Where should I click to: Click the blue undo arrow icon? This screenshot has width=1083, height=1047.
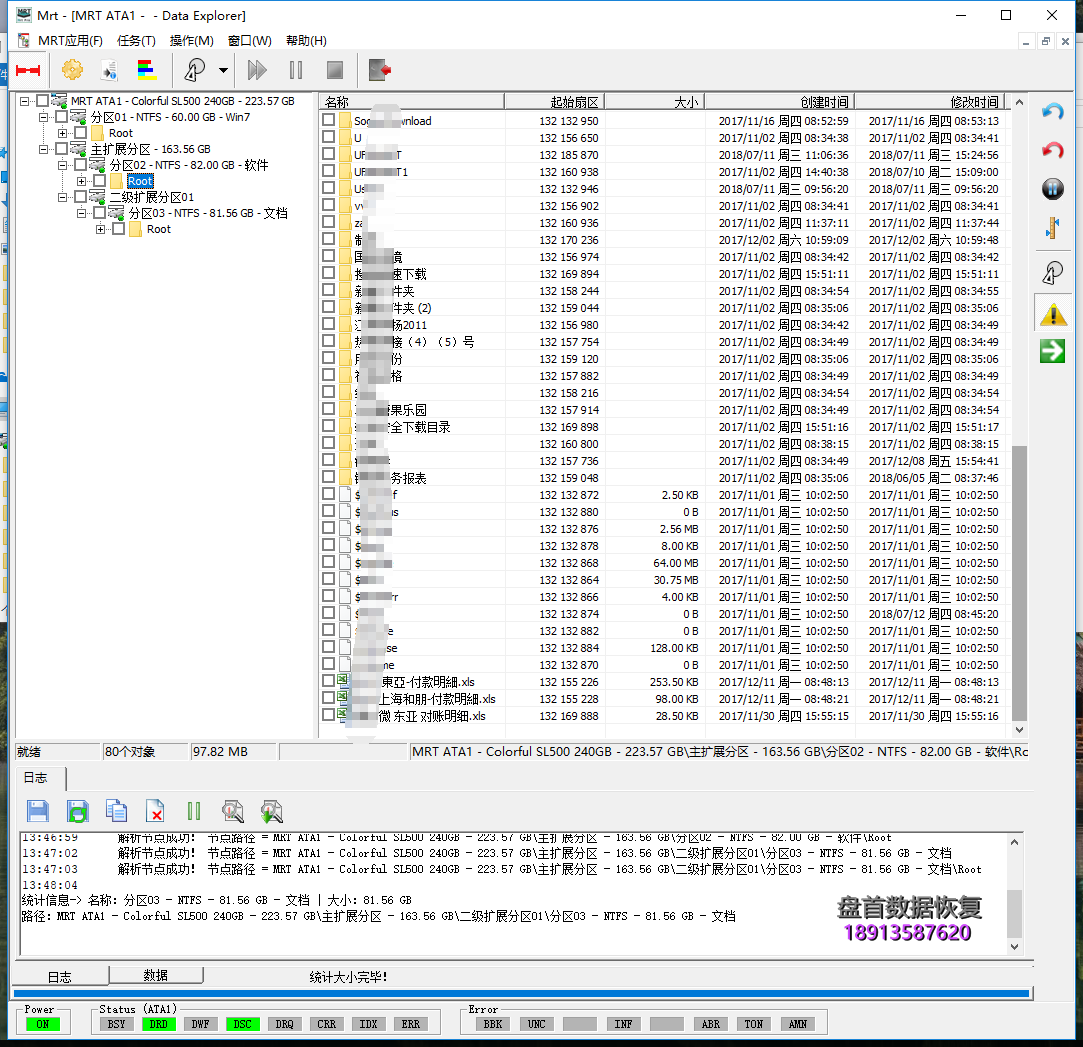pos(1052,112)
